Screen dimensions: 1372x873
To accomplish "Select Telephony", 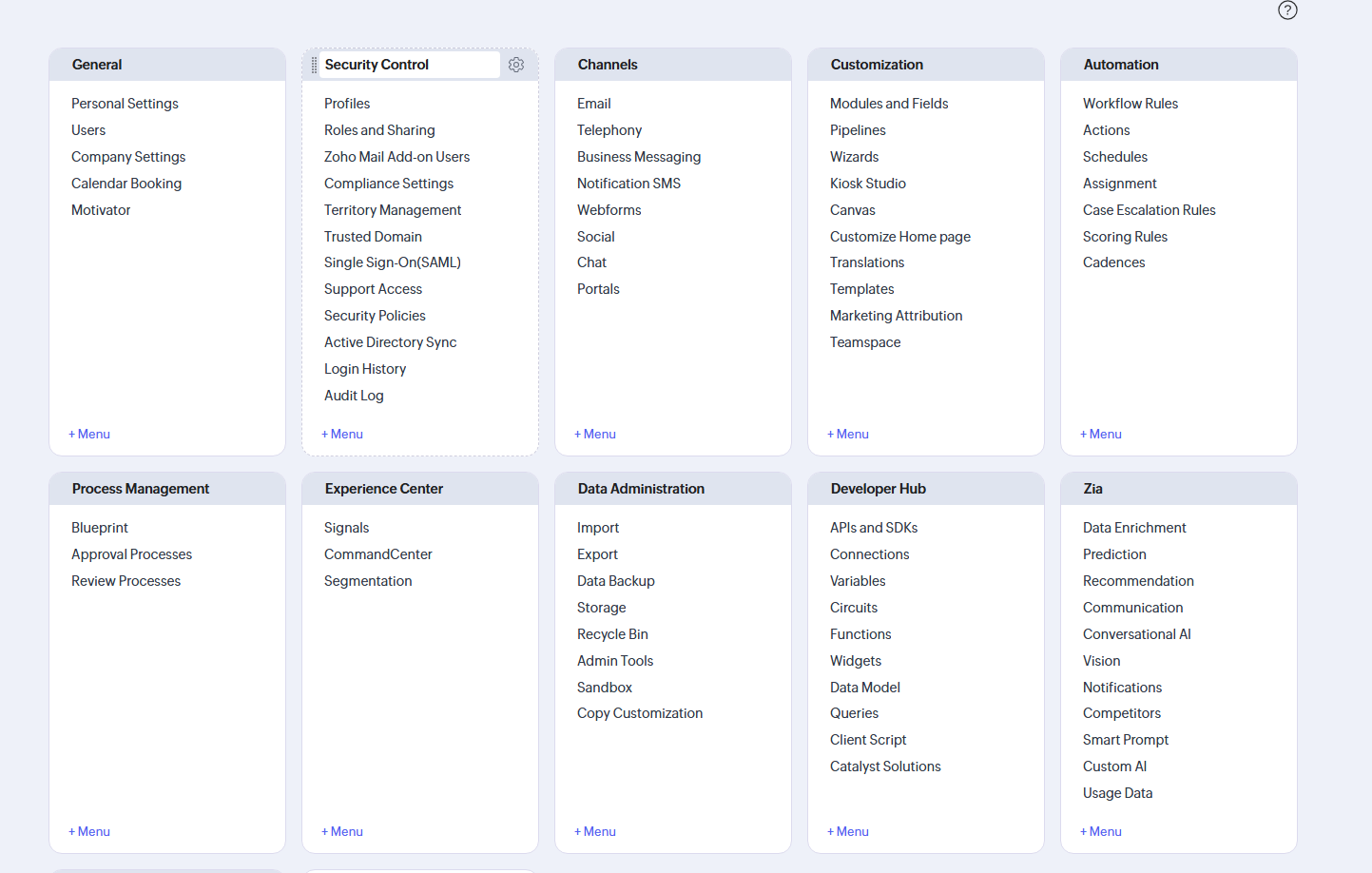I will click(609, 130).
